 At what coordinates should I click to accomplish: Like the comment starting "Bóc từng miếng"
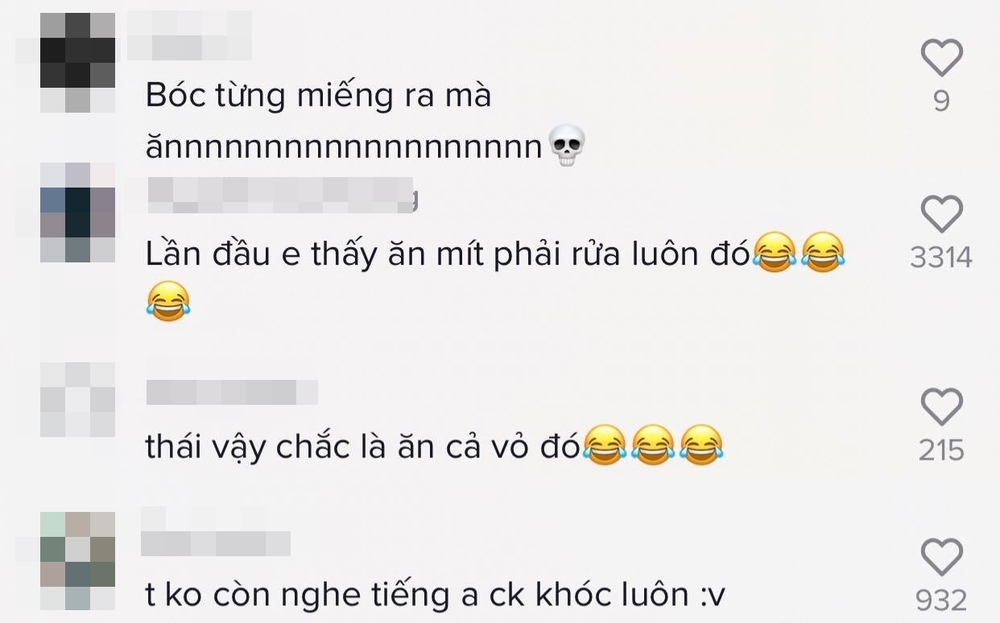[941, 57]
